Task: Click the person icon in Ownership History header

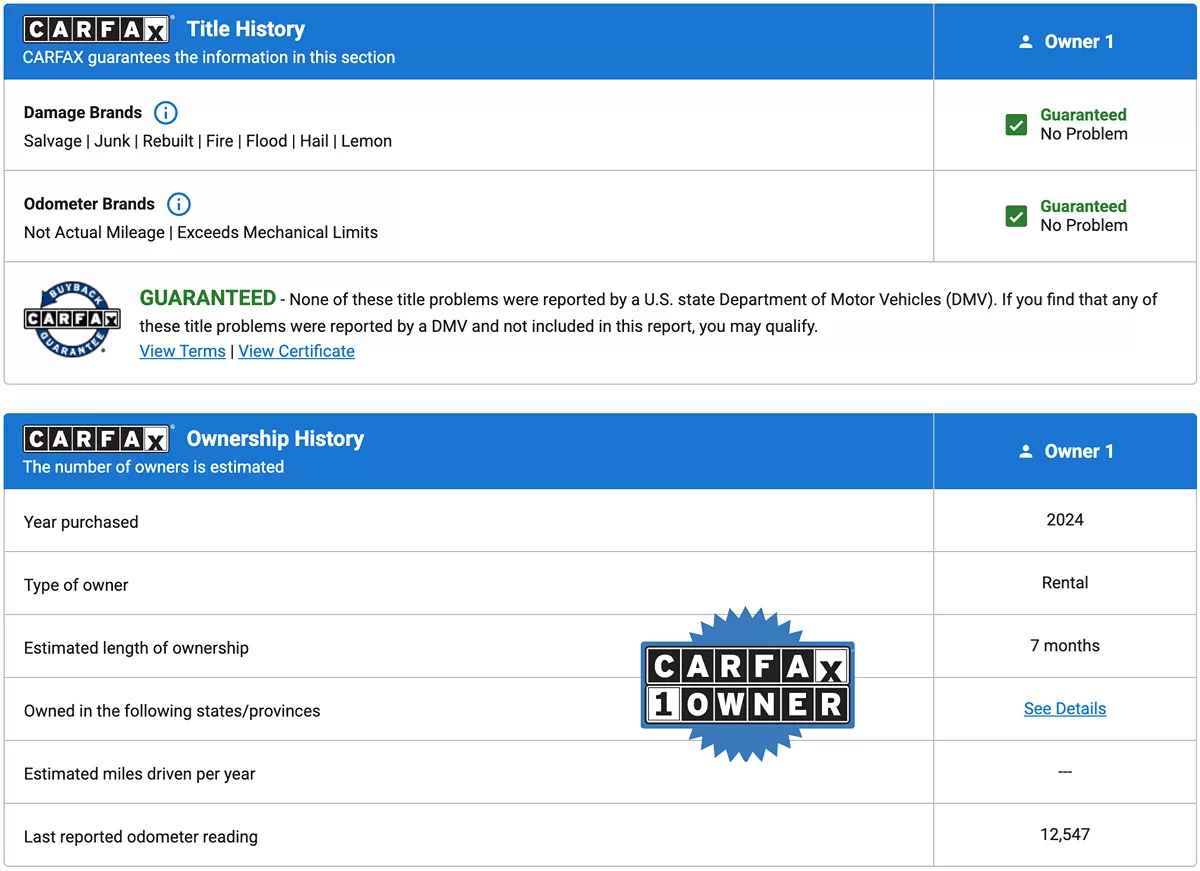Action: tap(1025, 452)
